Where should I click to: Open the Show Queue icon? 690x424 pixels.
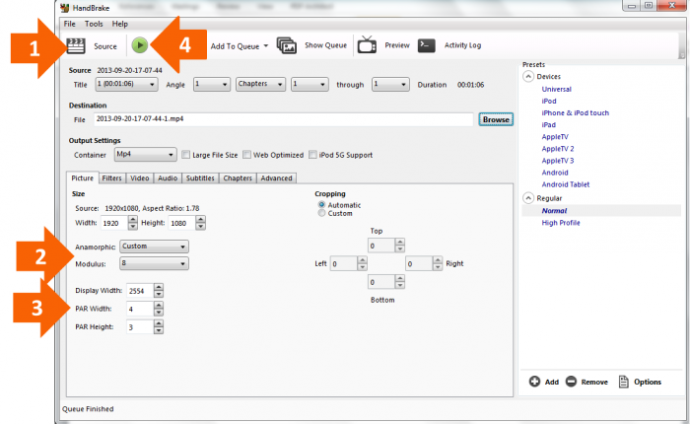(x=287, y=45)
